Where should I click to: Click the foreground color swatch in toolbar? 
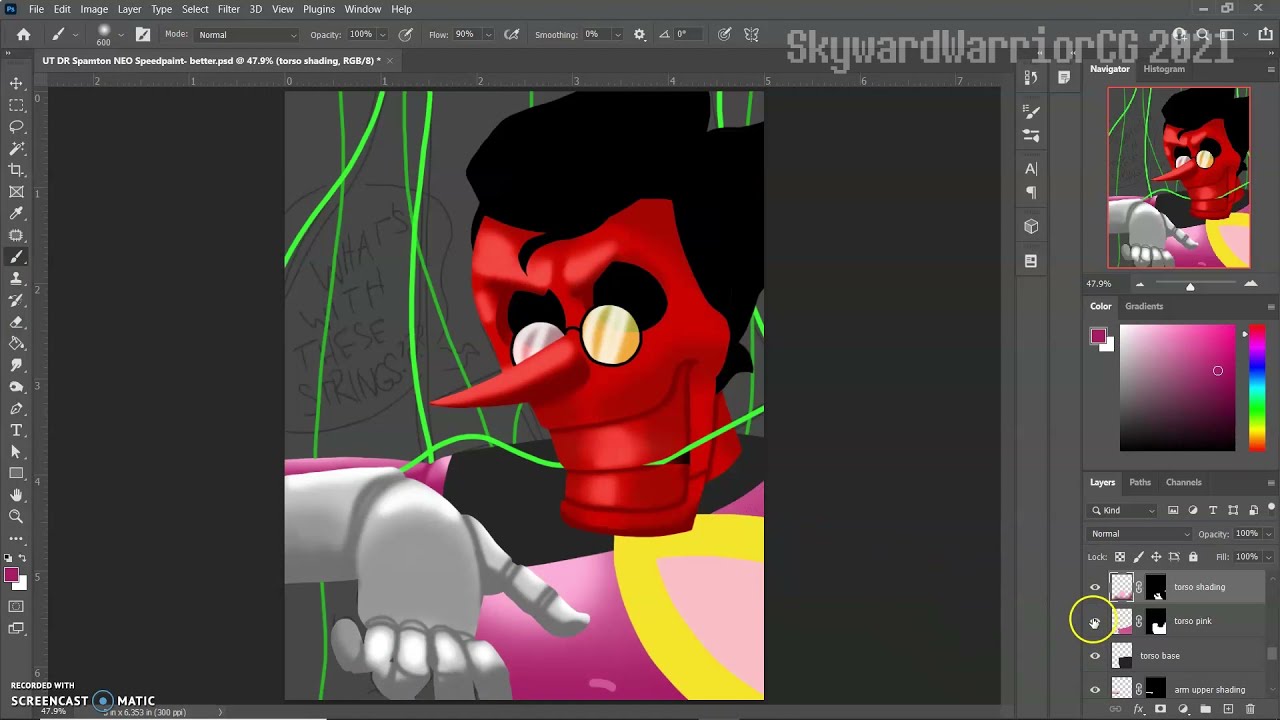tap(11, 575)
